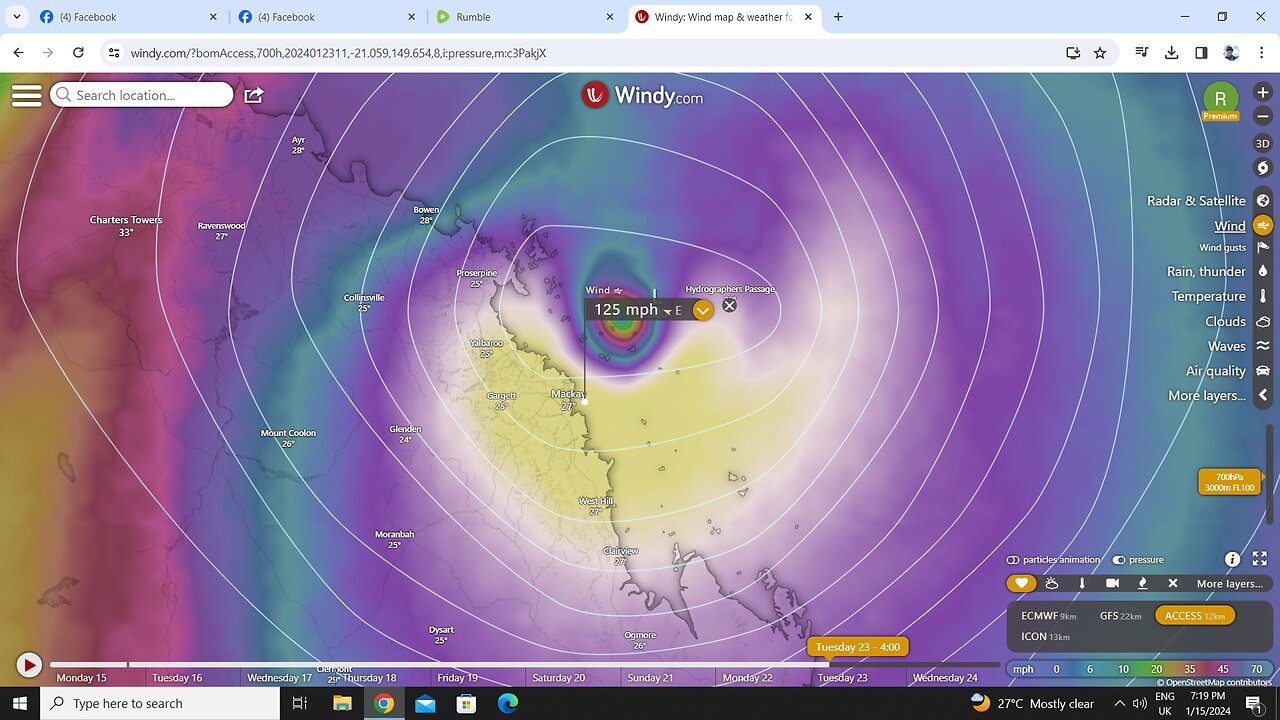This screenshot has width=1280, height=720.
Task: Select the ICON 13km model
Action: point(1045,637)
